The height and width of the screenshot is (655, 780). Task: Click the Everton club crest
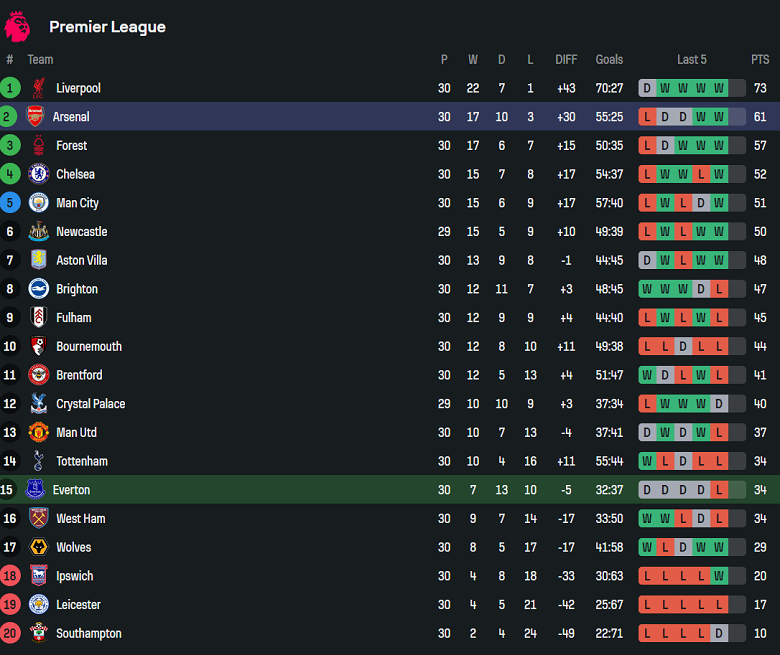point(35,490)
